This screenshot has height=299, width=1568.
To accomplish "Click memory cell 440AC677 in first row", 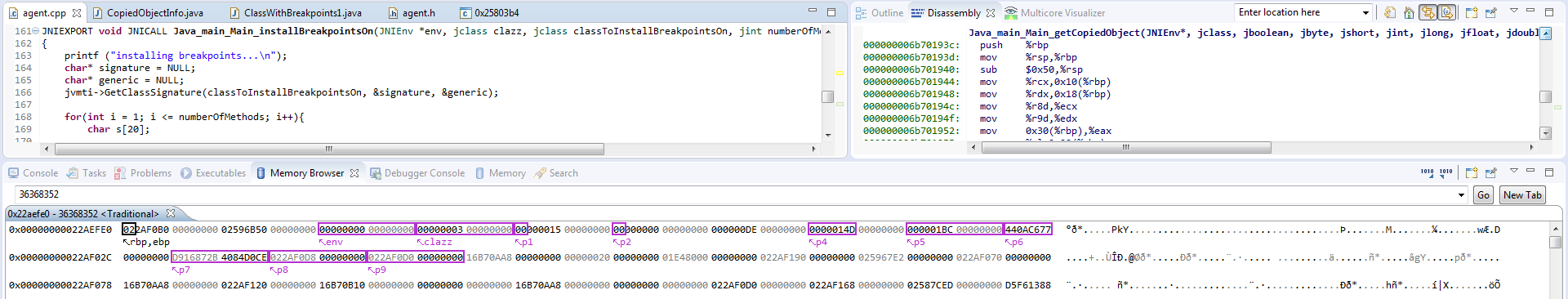I will coord(1027,230).
